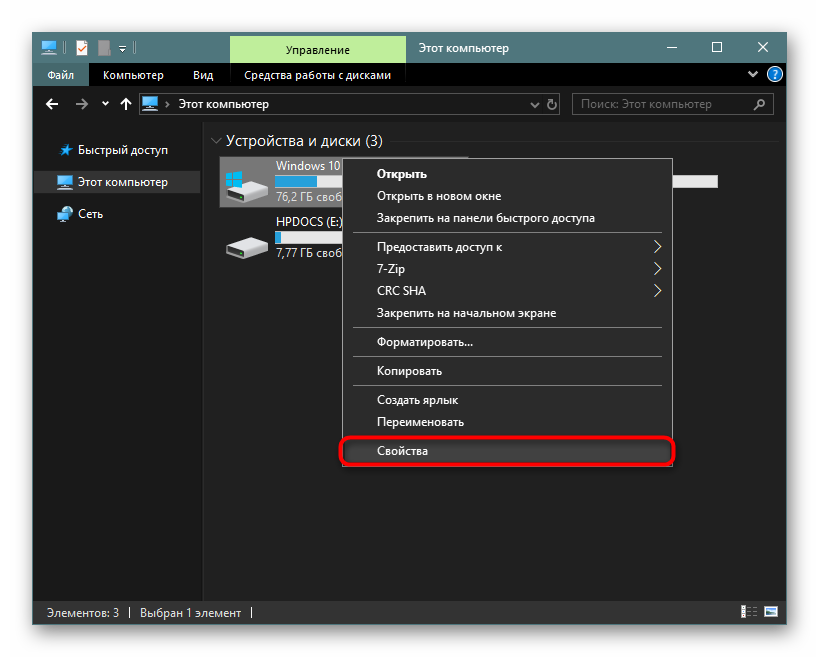Open Help with the question mark icon
Screen dimensions: 819x657
tap(774, 74)
